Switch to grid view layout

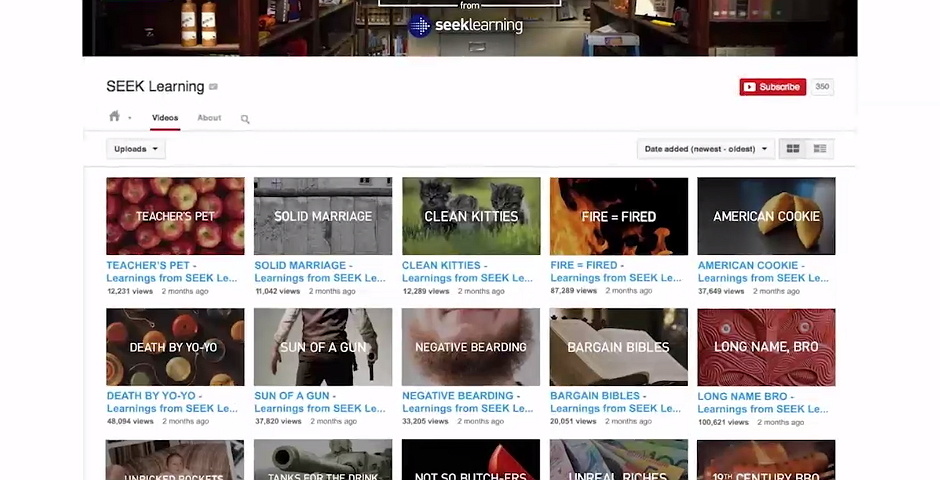[x=793, y=149]
